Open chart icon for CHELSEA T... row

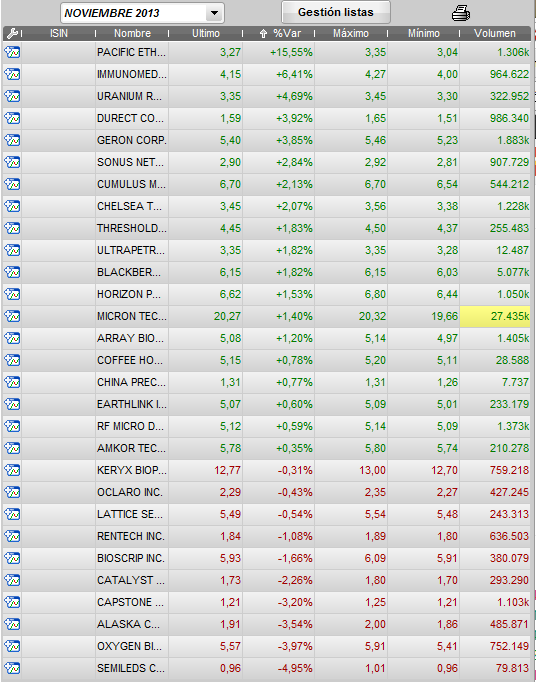(x=12, y=206)
